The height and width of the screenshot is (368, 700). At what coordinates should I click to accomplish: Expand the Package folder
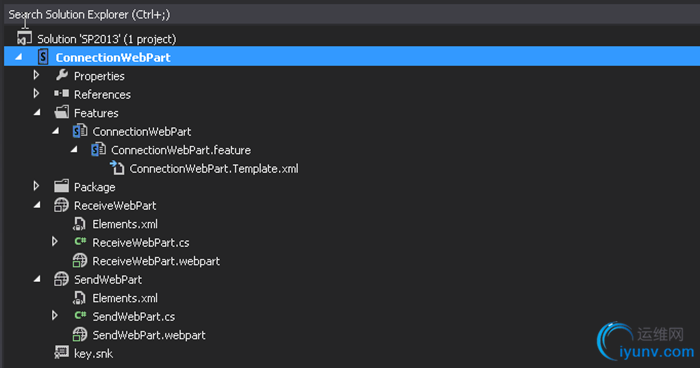[37, 186]
